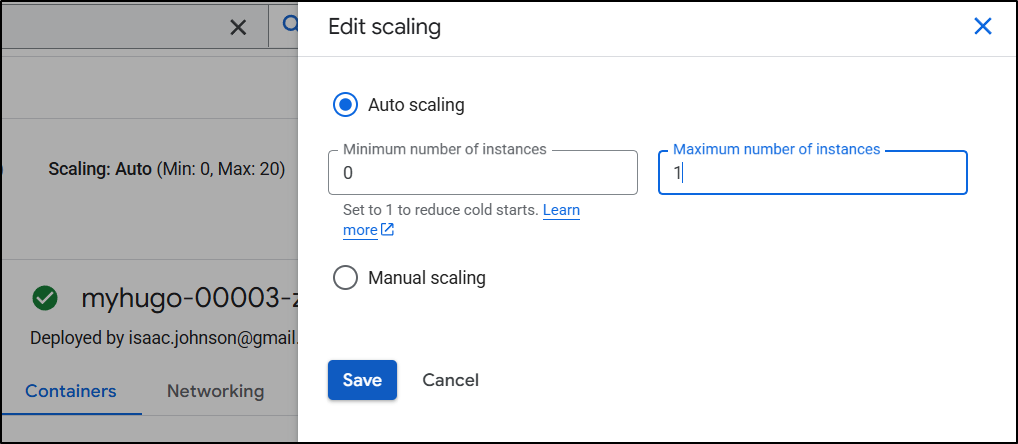Screen dimensions: 1018x444
Task: Click the Scaling: Auto summary text
Action: tap(166, 169)
